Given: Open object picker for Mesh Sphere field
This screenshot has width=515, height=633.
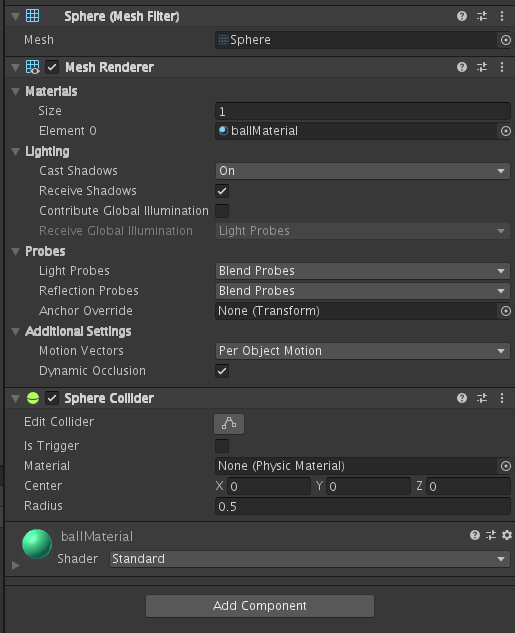Looking at the screenshot, I should (505, 40).
